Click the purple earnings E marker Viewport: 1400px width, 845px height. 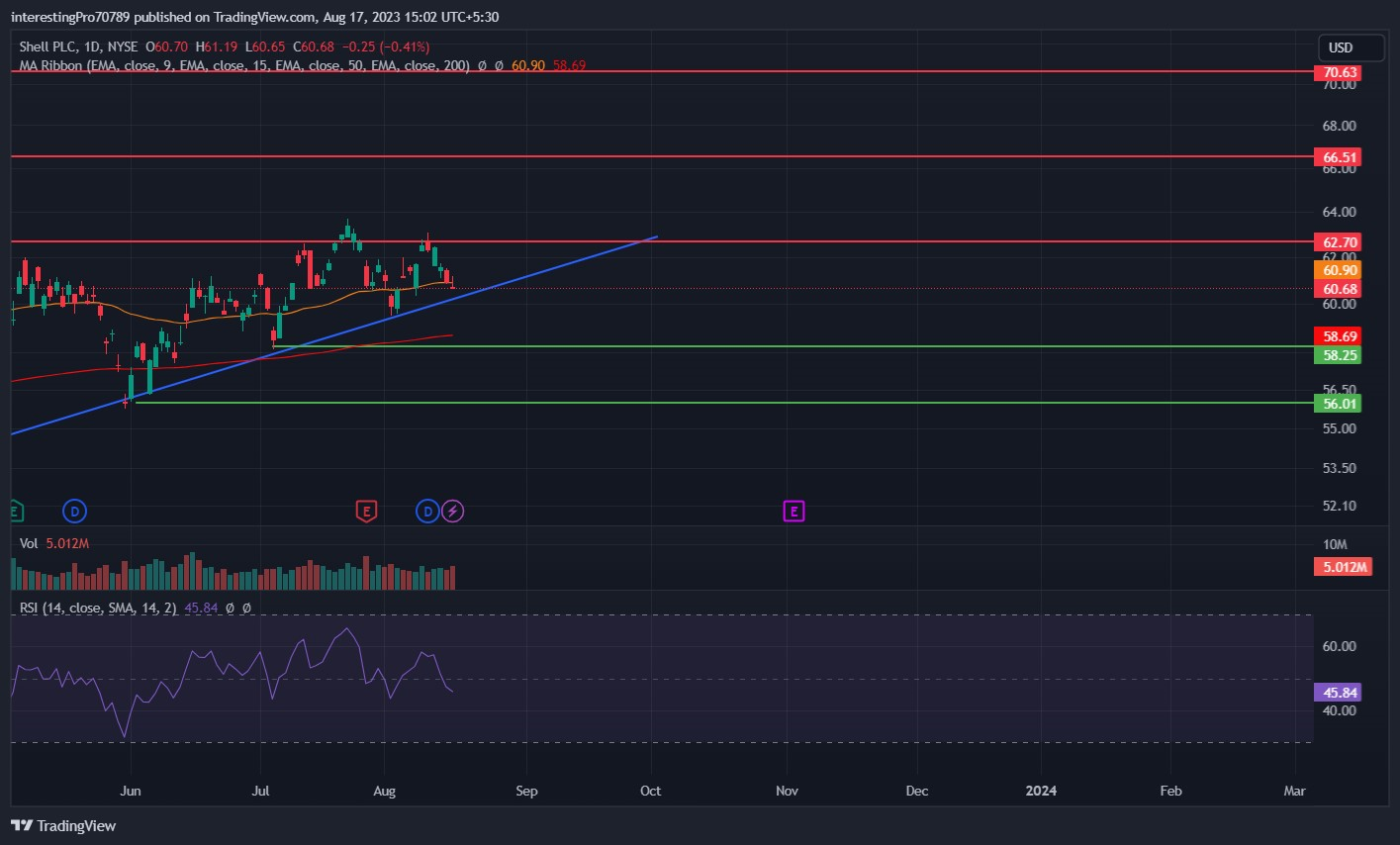[x=793, y=512]
